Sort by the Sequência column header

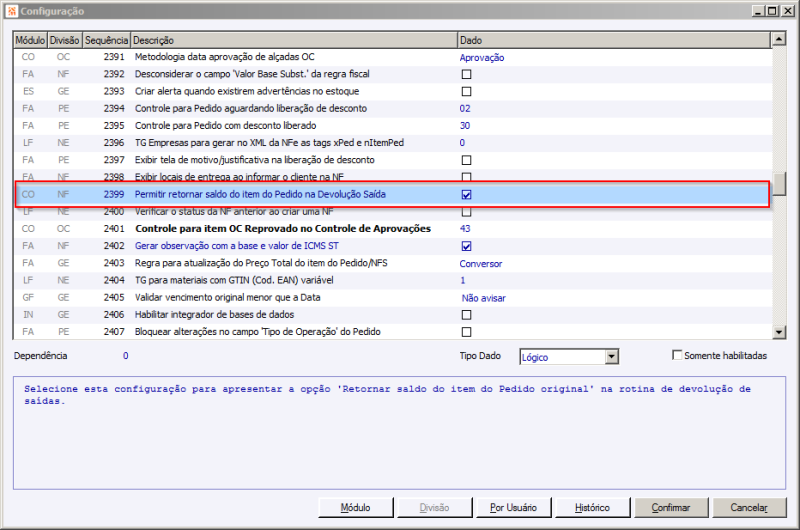click(x=106, y=40)
